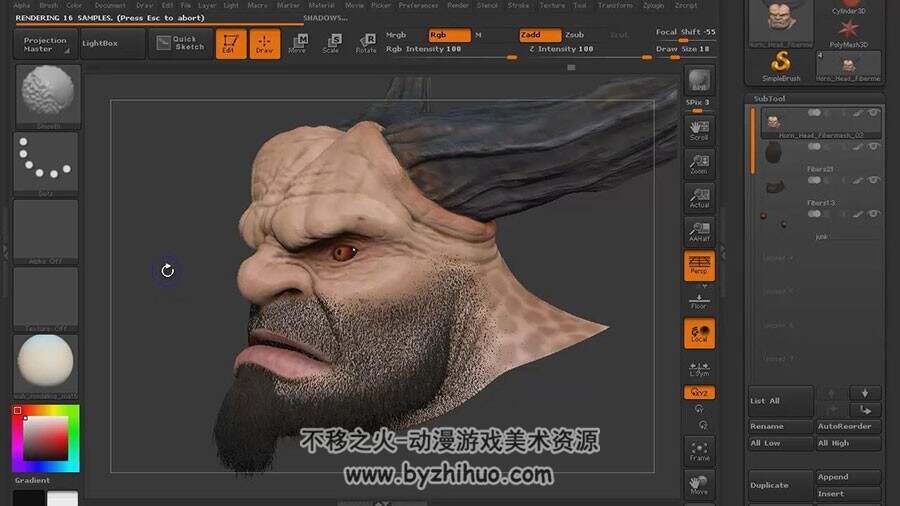Toggle the Floor grid
The image size is (900, 506).
[699, 301]
